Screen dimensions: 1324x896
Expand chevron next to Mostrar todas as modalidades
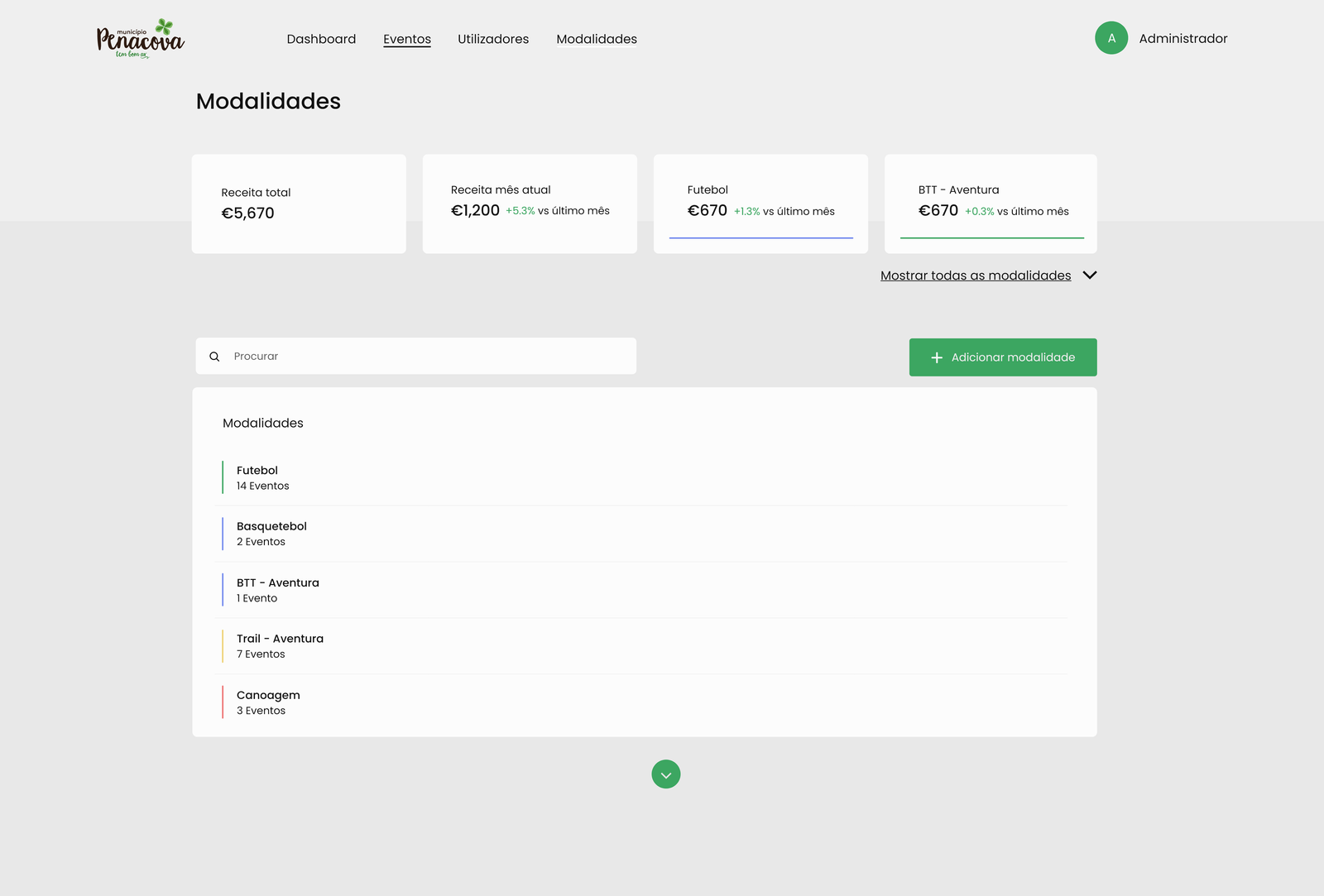pyautogui.click(x=1090, y=276)
